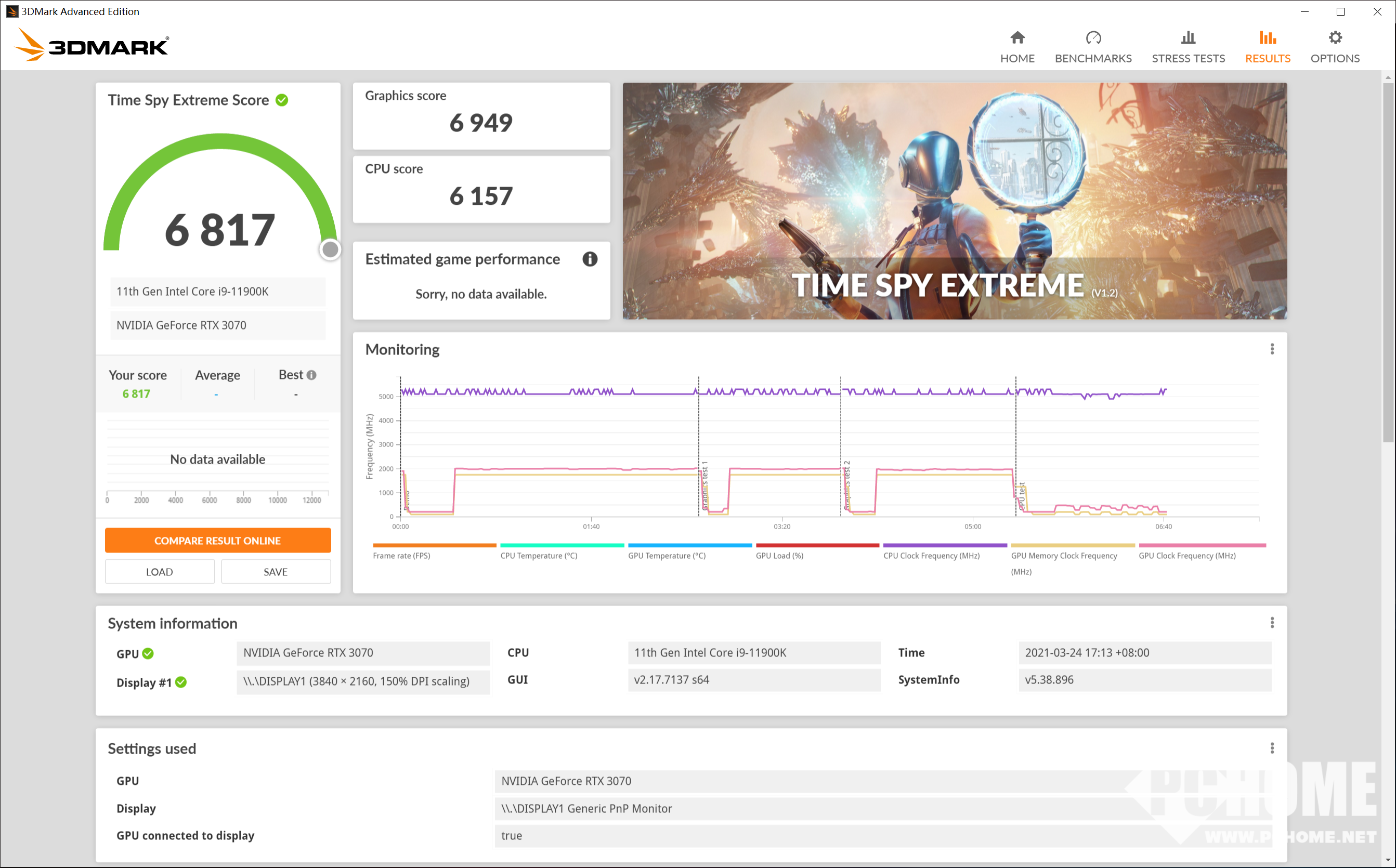Click the CPU Clock Frequency purple legend swatch
This screenshot has width=1396, height=868.
click(x=945, y=545)
